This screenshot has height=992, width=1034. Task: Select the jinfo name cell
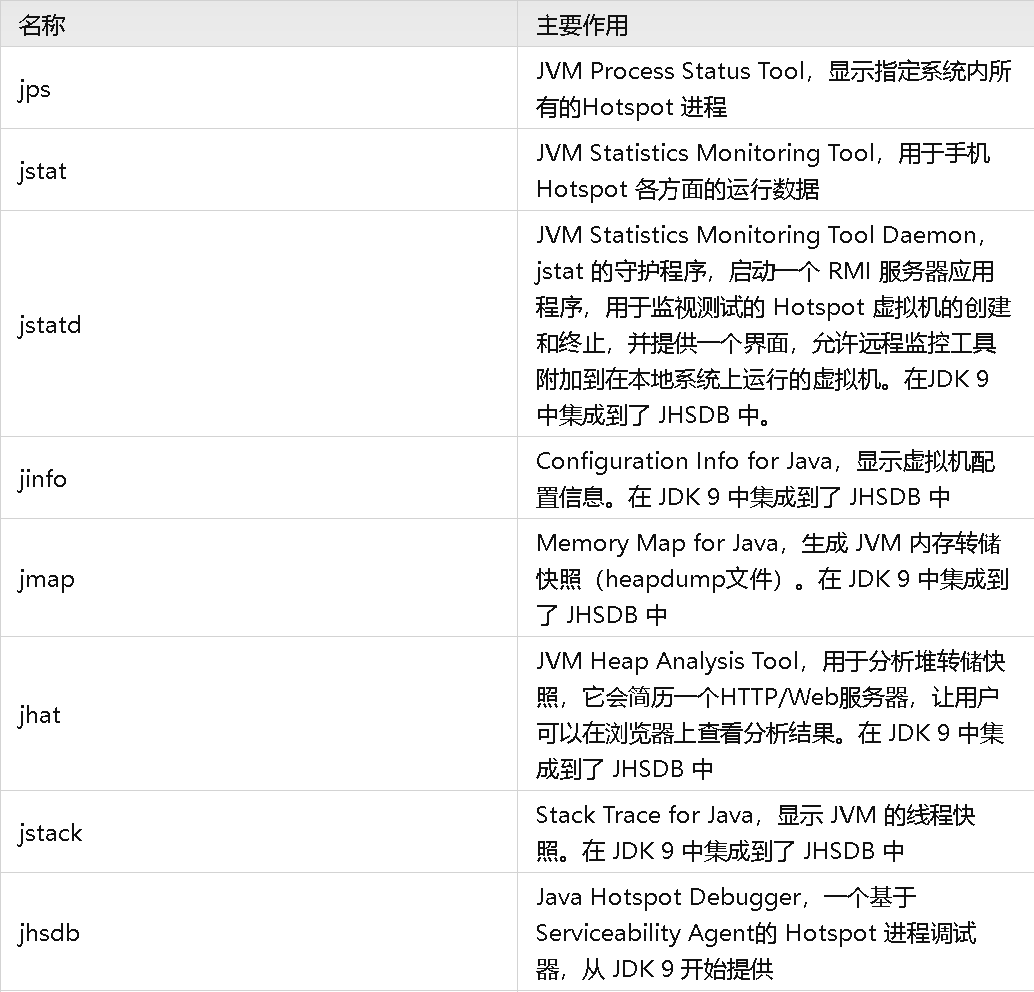pyautogui.click(x=42, y=479)
